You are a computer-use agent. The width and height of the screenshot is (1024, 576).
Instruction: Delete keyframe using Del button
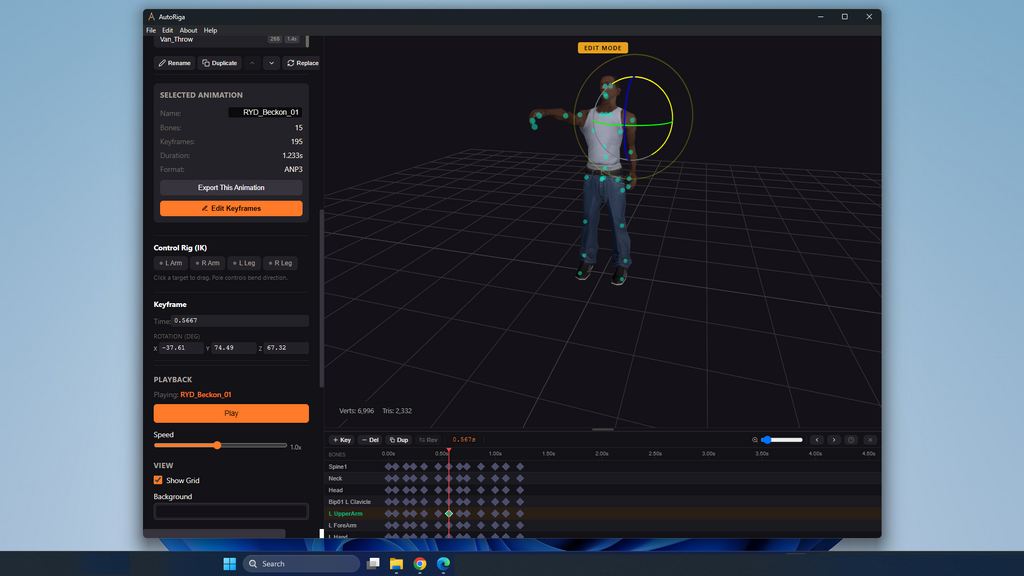click(370, 440)
